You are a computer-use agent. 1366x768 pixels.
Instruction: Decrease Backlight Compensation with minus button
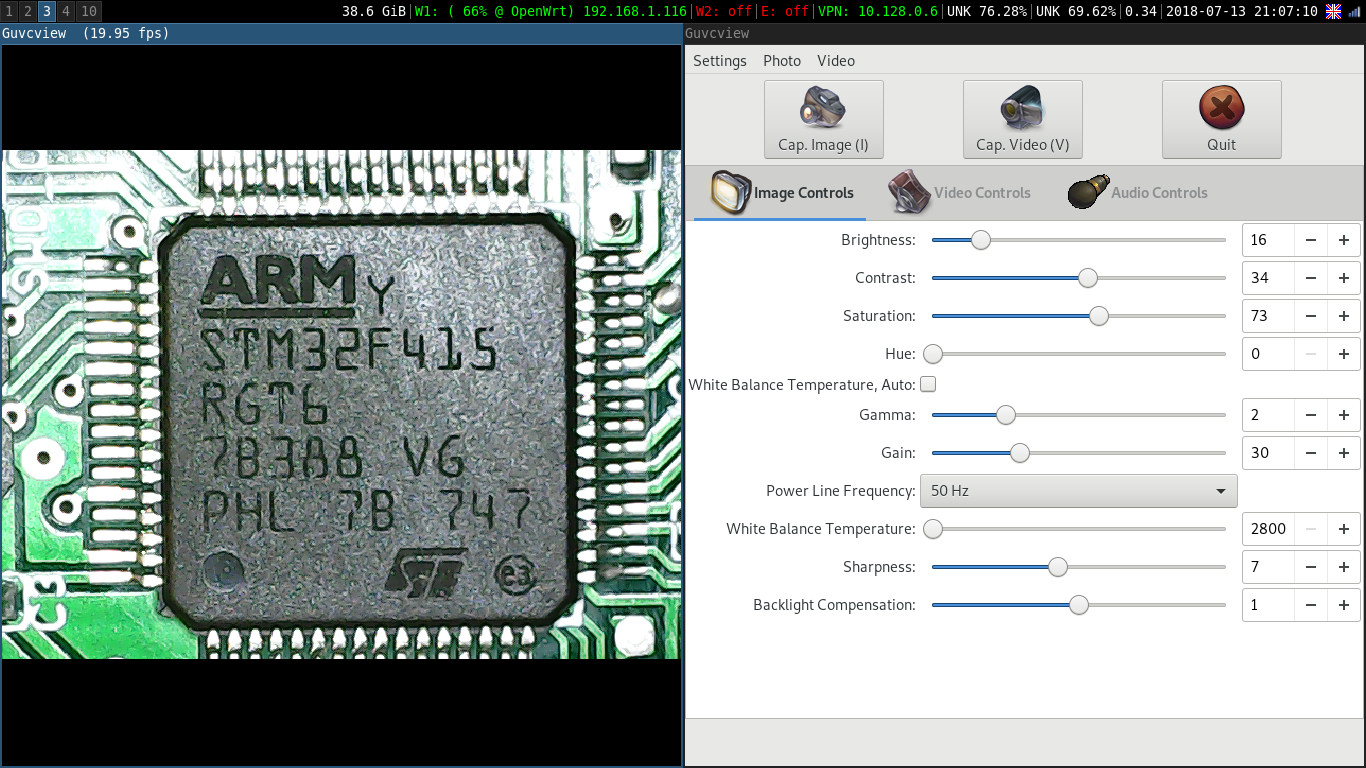click(1311, 605)
